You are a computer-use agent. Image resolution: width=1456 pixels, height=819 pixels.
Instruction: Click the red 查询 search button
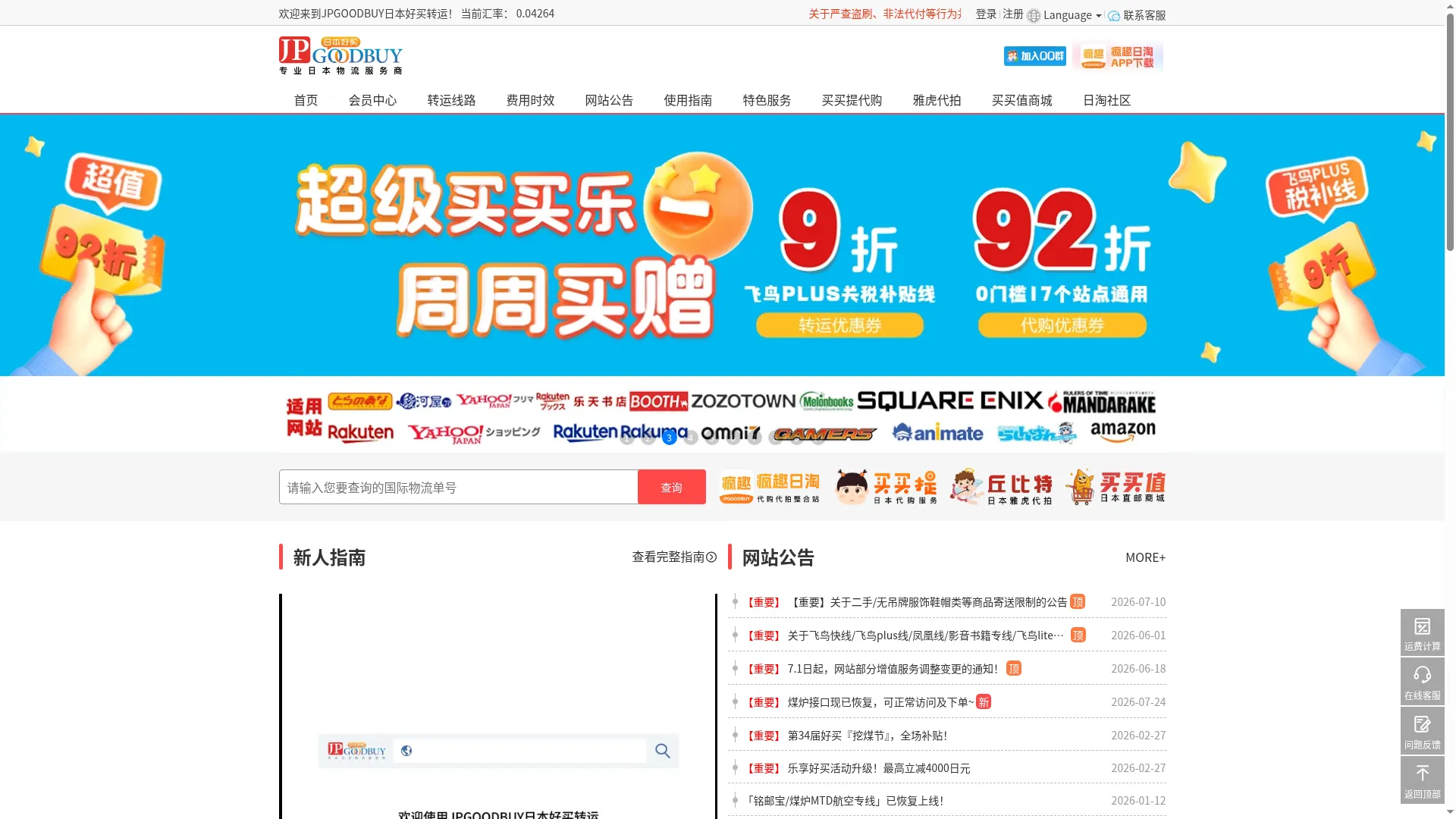point(672,487)
